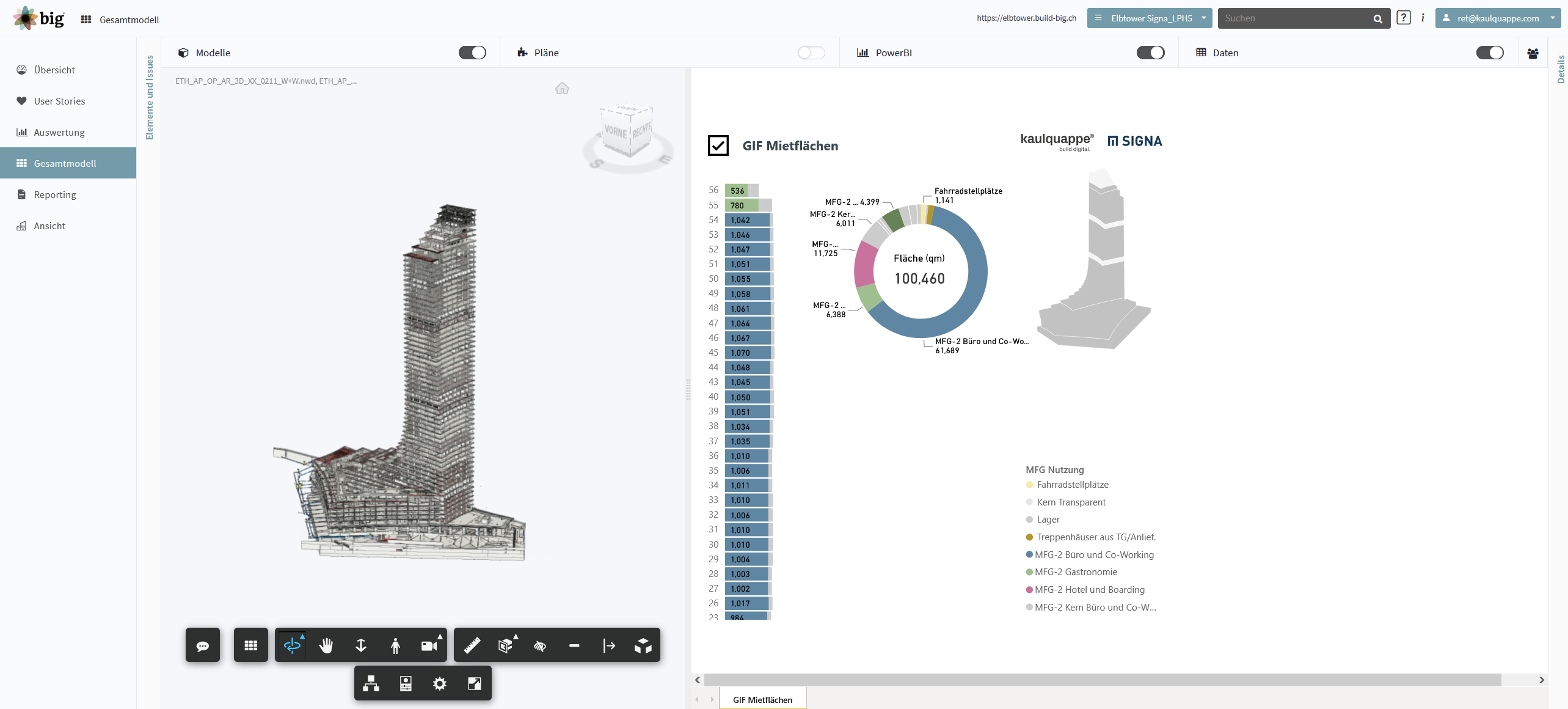Open the ret@kaulquappe.com user dropdown
1568x709 pixels.
1498,18
